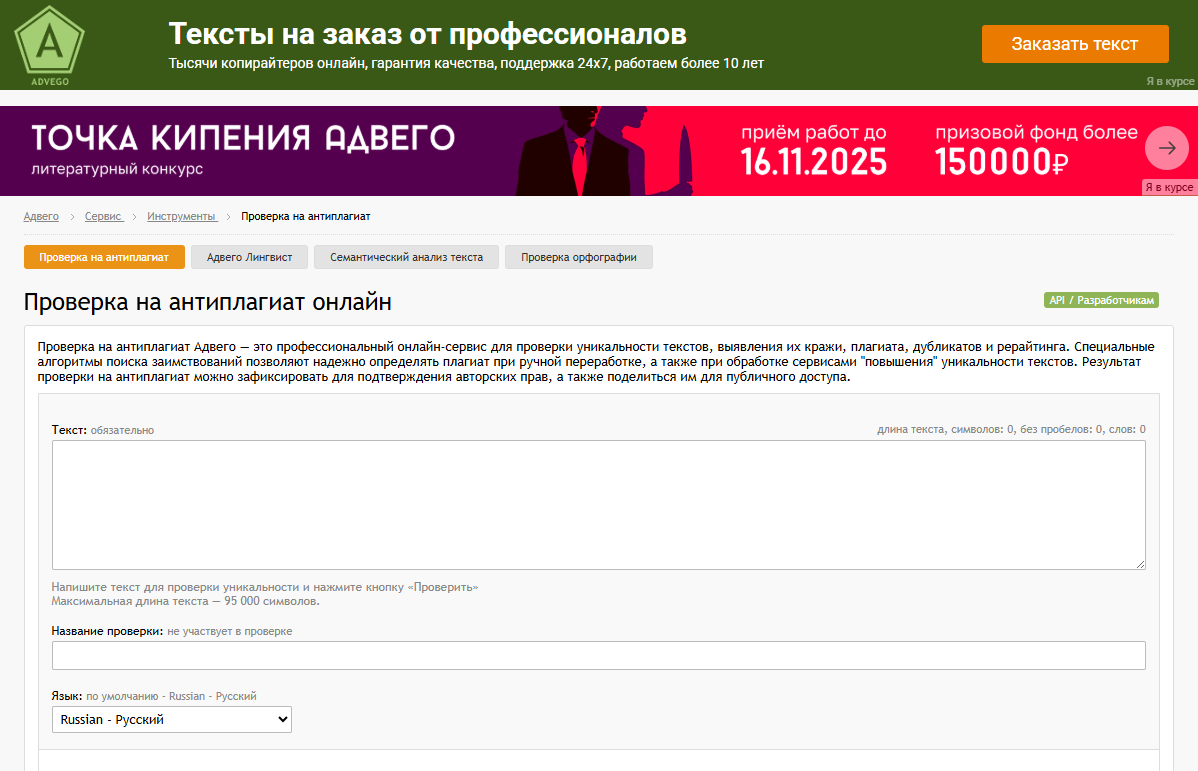Open 'Точка кипения Адвего' contest banner
The image size is (1198, 771).
[x=599, y=151]
